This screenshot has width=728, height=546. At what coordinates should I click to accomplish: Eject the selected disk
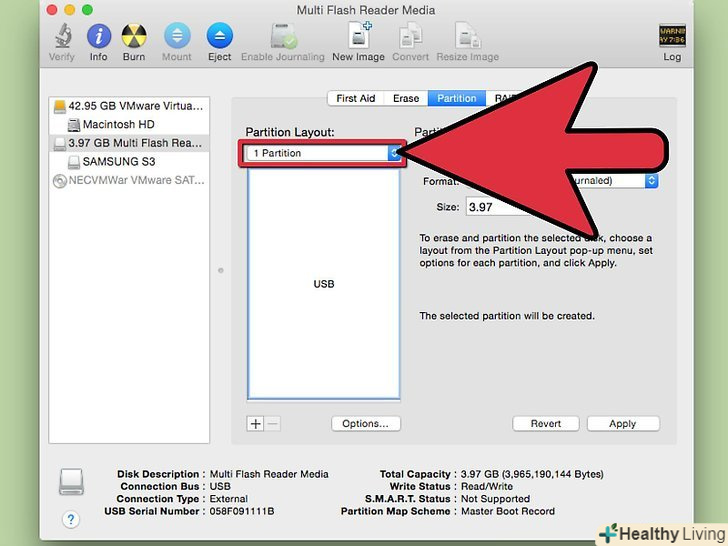[220, 36]
